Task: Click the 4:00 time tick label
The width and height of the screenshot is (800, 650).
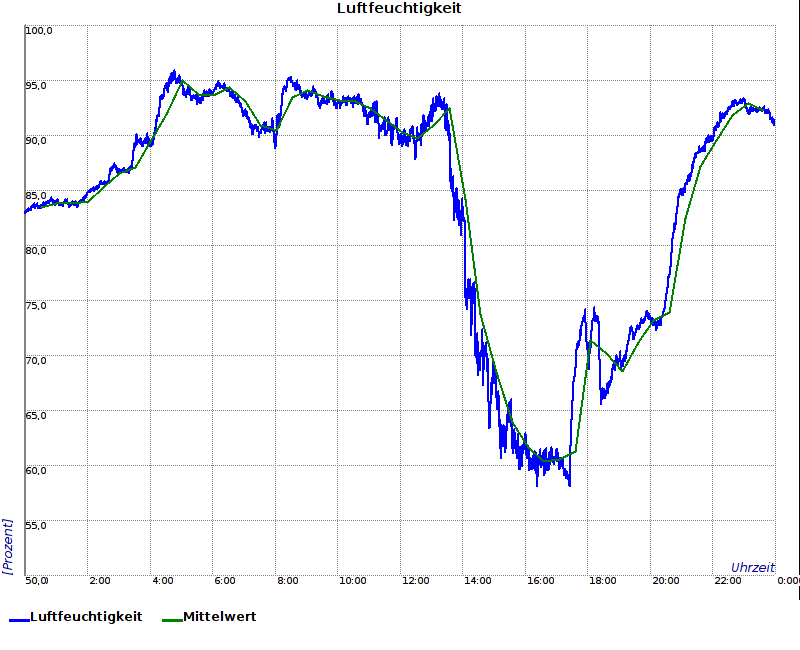Action: tap(163, 581)
